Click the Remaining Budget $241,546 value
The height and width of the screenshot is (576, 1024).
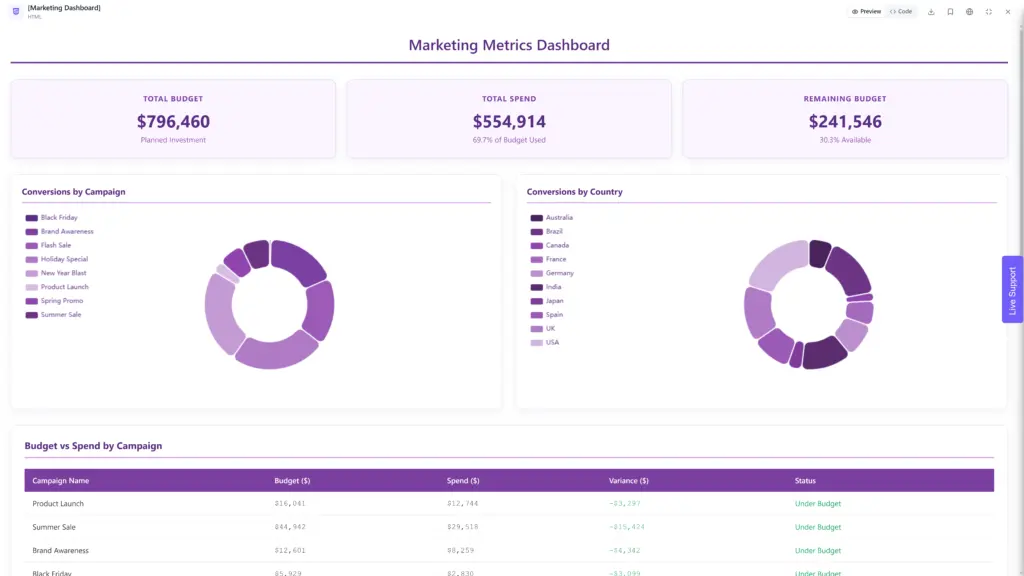pos(845,121)
